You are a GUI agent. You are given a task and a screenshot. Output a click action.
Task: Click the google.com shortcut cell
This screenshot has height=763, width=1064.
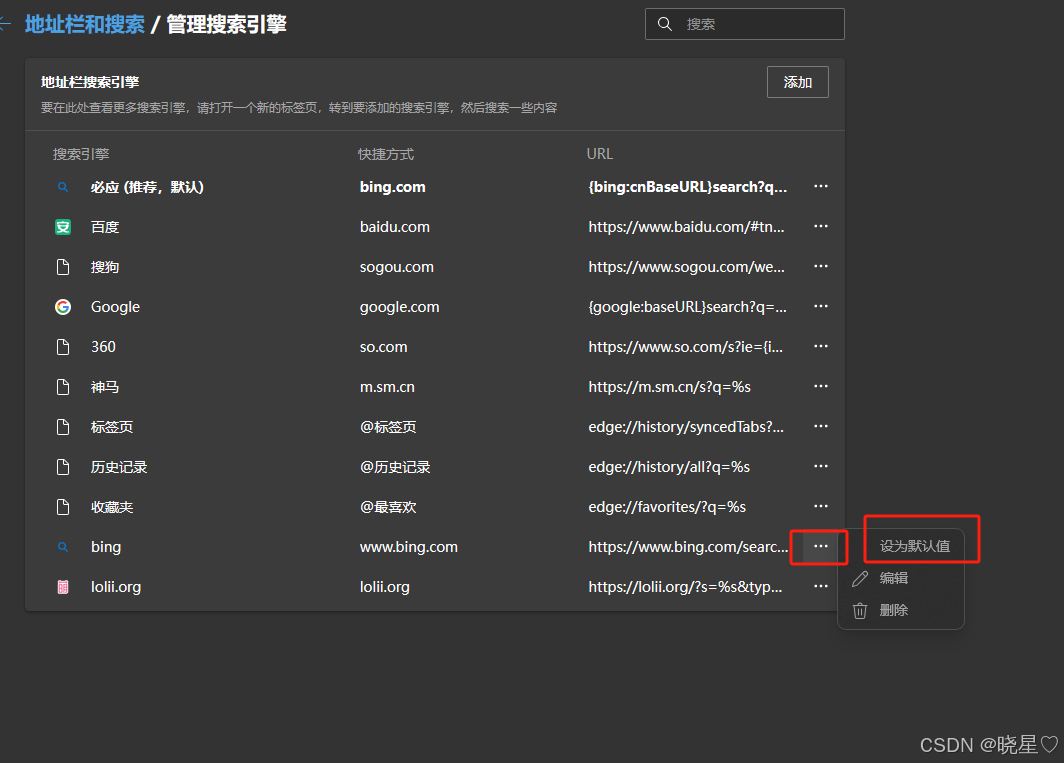point(400,308)
